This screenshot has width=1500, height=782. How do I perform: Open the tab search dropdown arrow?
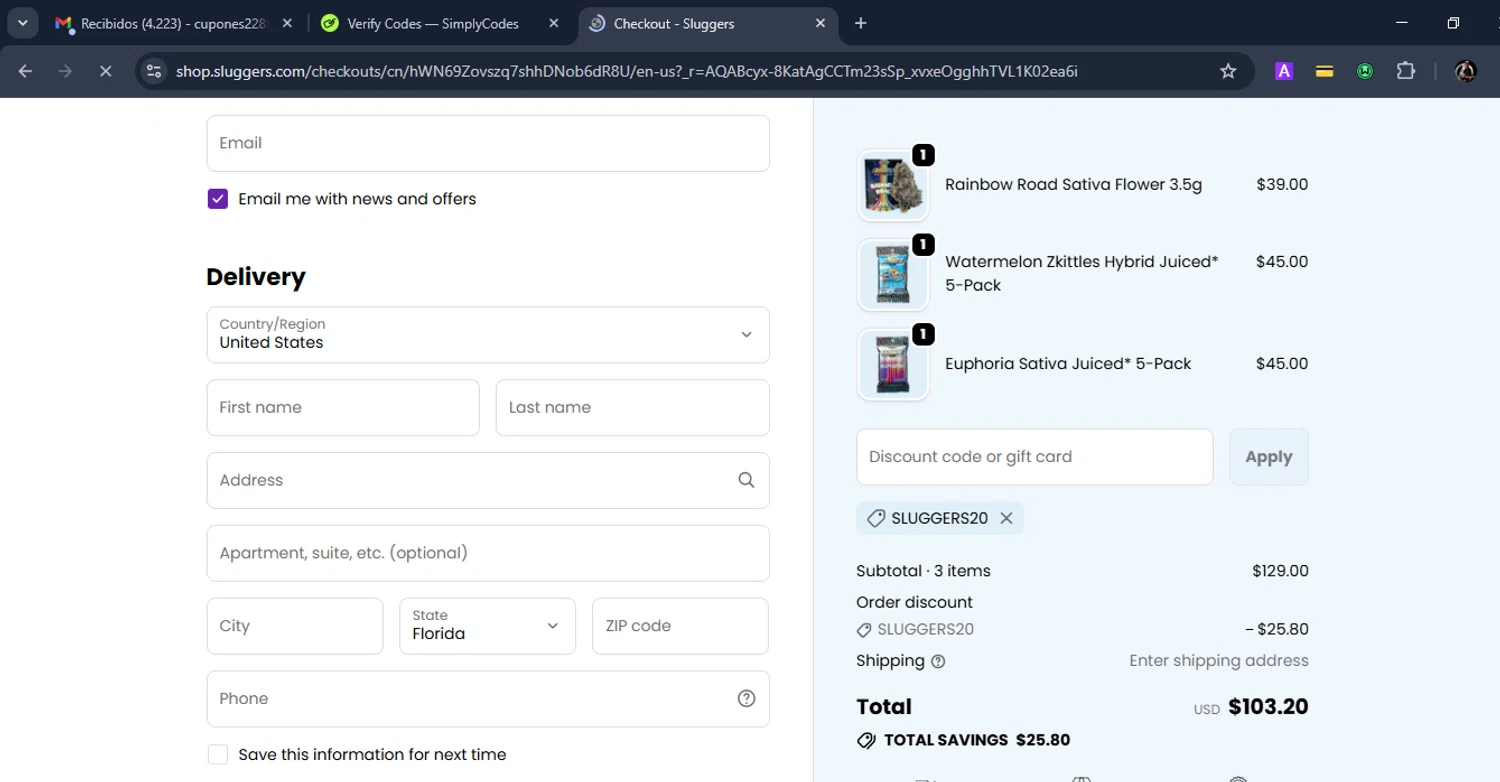click(x=22, y=23)
